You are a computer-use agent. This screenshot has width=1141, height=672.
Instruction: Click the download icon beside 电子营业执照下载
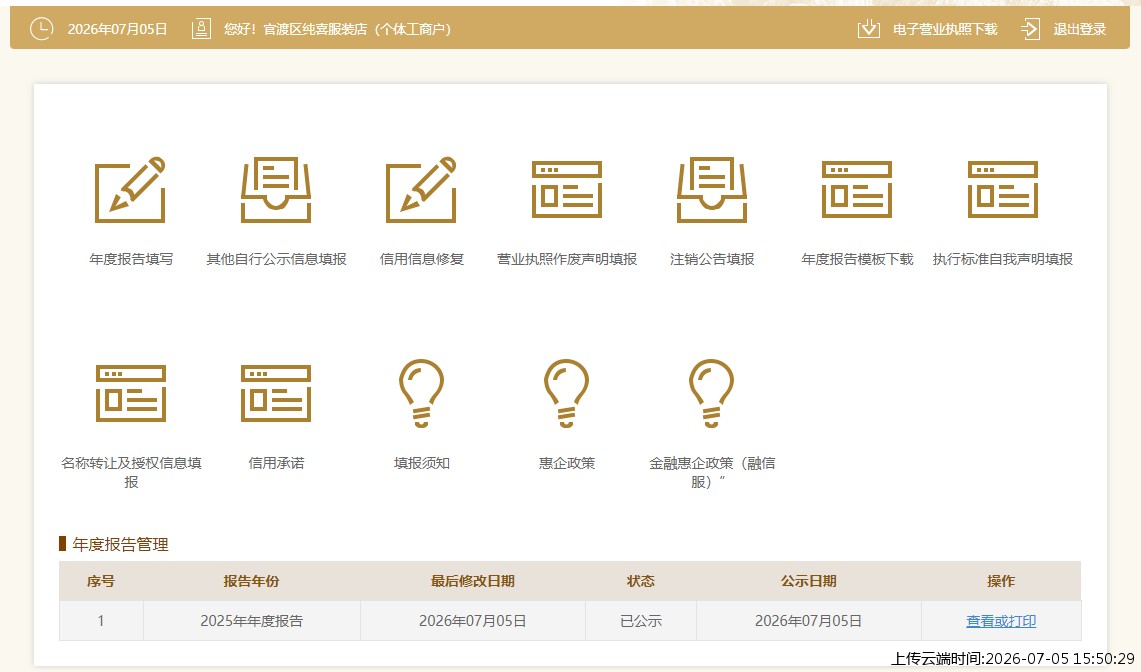(x=869, y=29)
